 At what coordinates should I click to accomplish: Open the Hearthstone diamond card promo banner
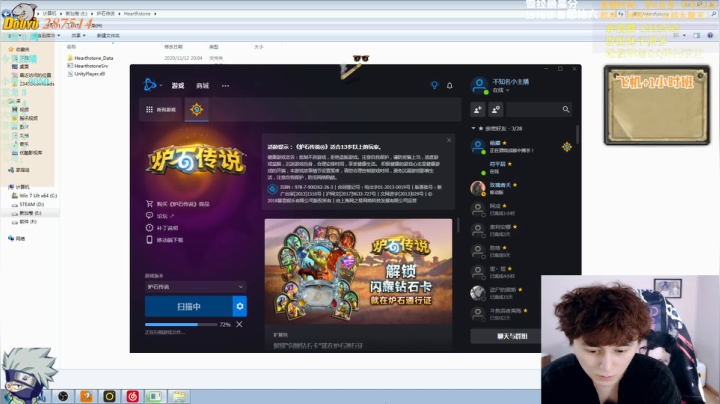[x=358, y=271]
